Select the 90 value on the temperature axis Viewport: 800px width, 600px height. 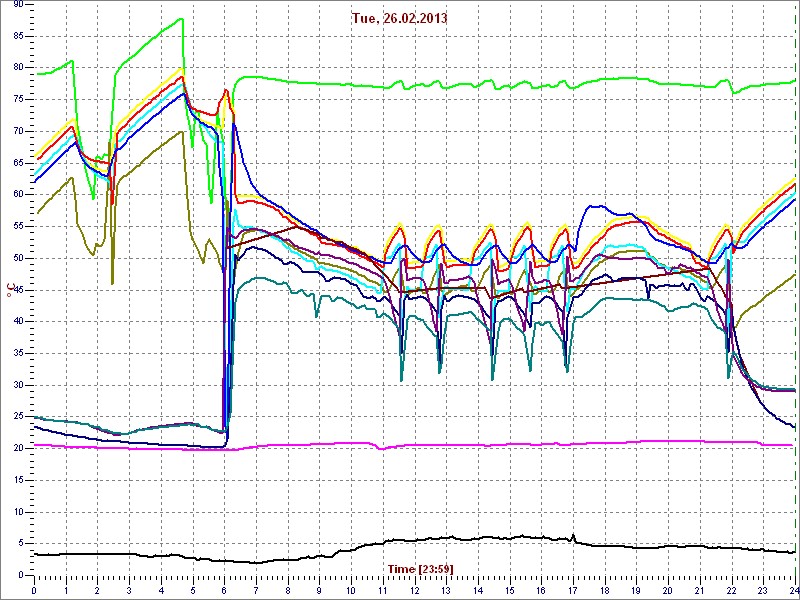[18, 4]
